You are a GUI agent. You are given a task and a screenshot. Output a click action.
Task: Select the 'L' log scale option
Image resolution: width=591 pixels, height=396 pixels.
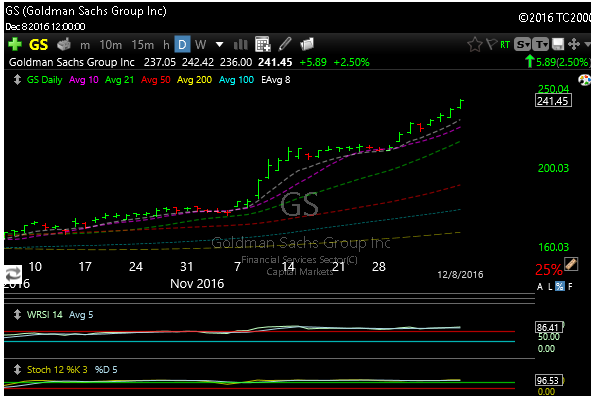coord(550,287)
